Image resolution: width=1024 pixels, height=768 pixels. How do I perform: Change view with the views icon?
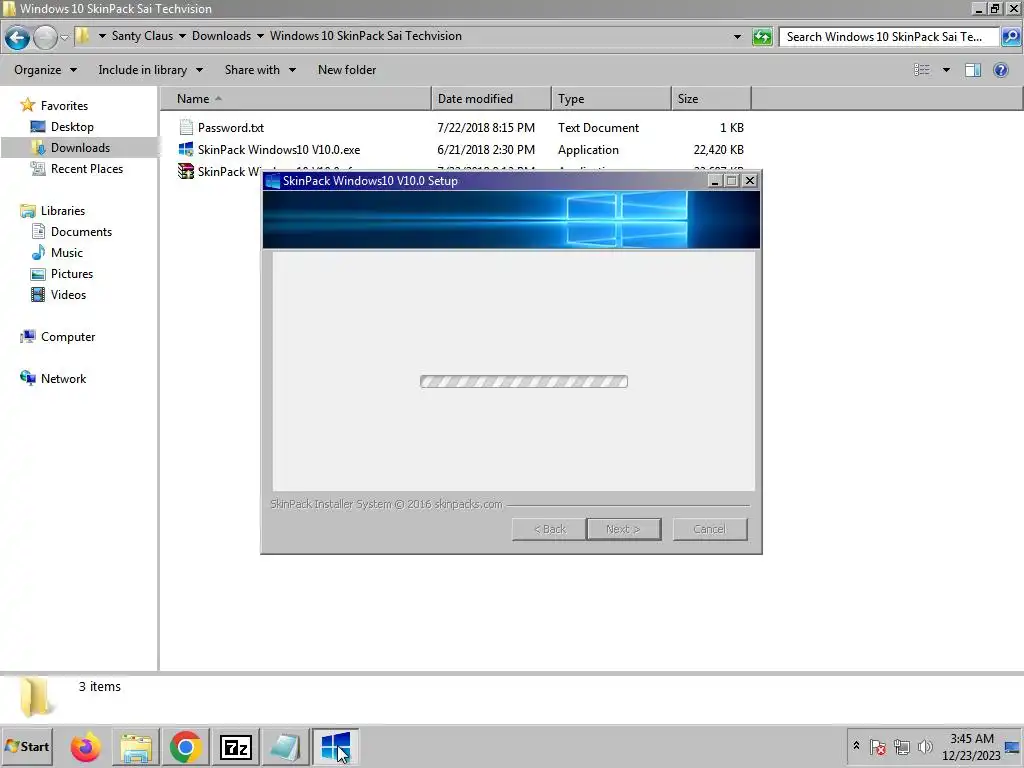click(x=921, y=70)
